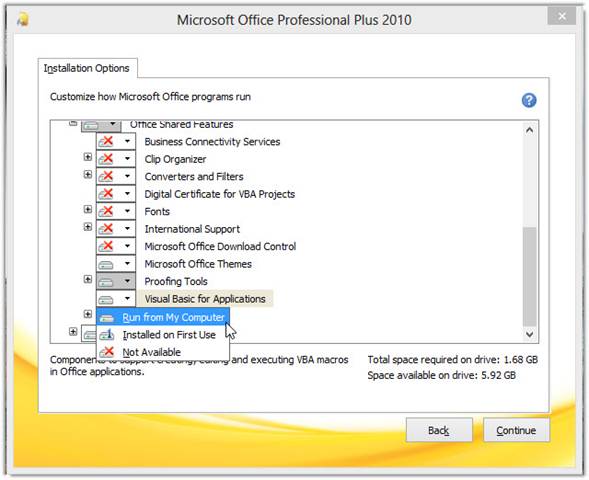Image resolution: width=589 pixels, height=480 pixels.
Task: Click the Continue button
Action: click(516, 430)
